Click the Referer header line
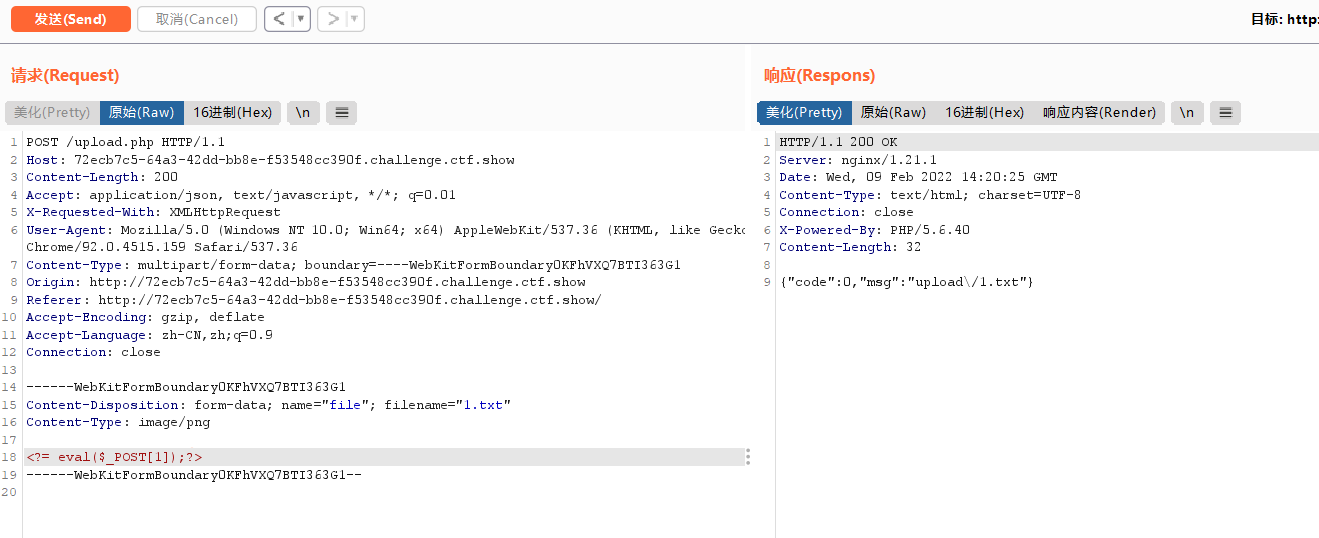This screenshot has width=1319, height=538. (314, 300)
